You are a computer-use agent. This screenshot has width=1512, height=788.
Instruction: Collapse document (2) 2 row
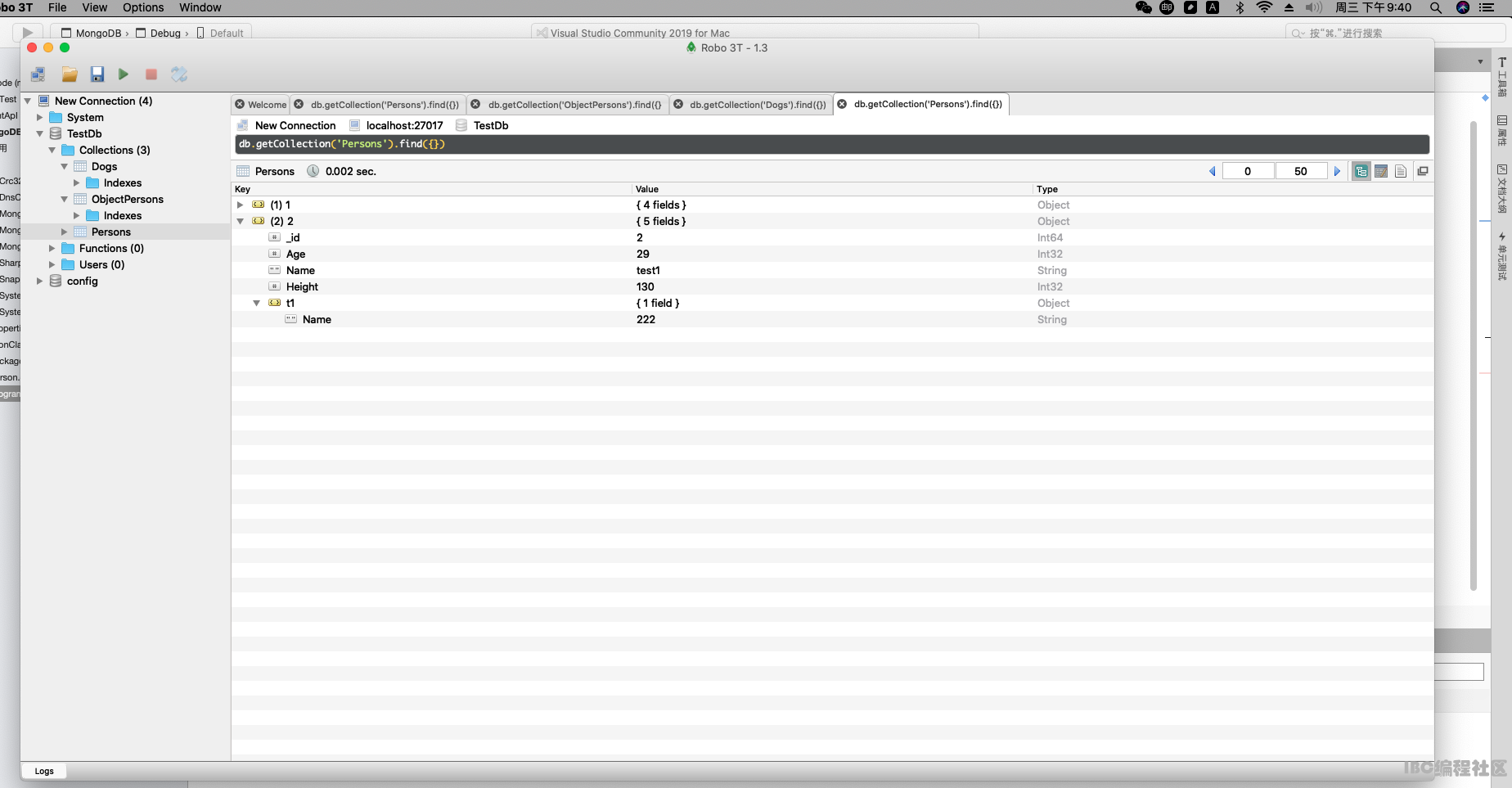tap(240, 221)
